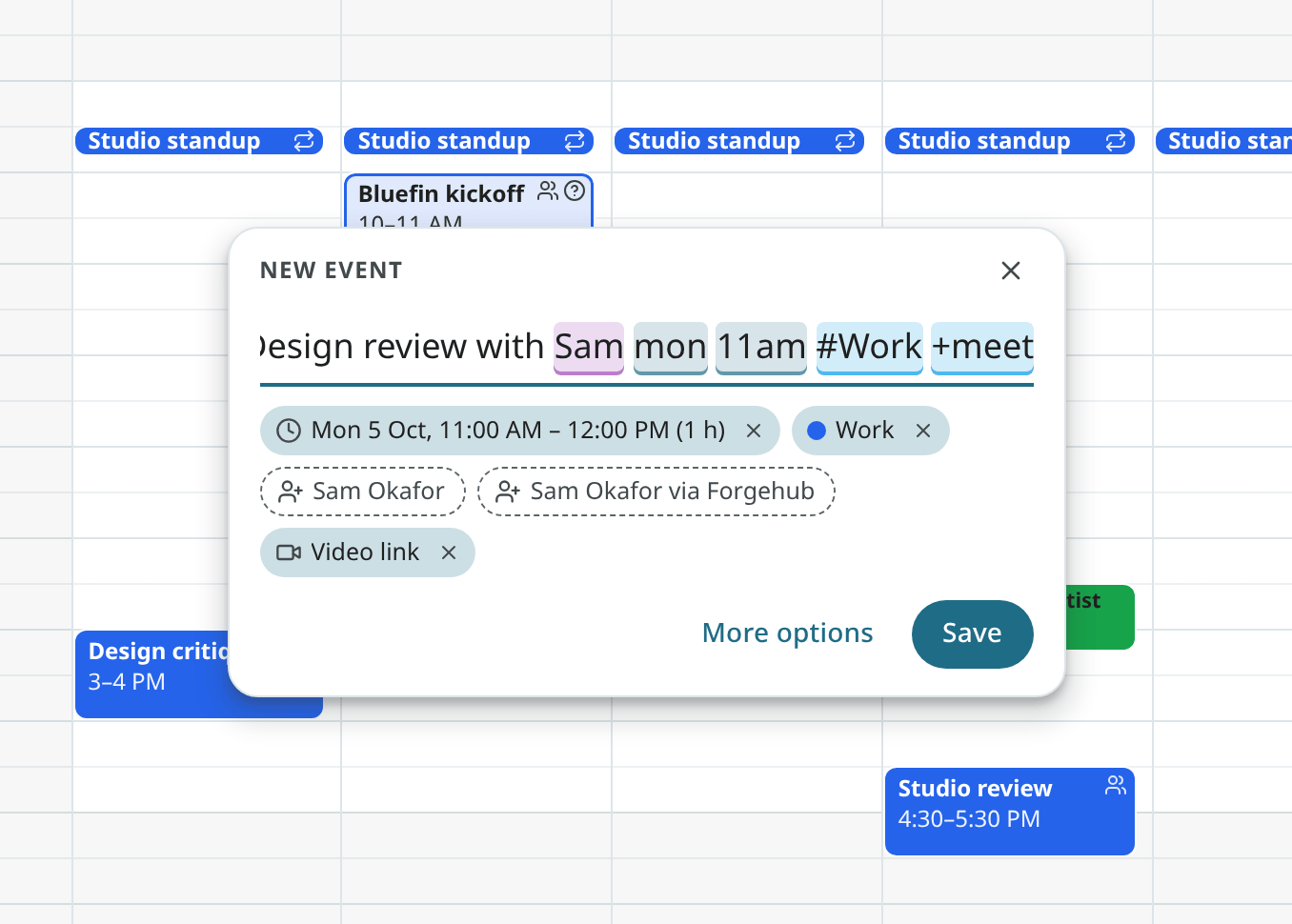Click the highlighted Sam token
This screenshot has width=1292, height=924.
(x=589, y=348)
